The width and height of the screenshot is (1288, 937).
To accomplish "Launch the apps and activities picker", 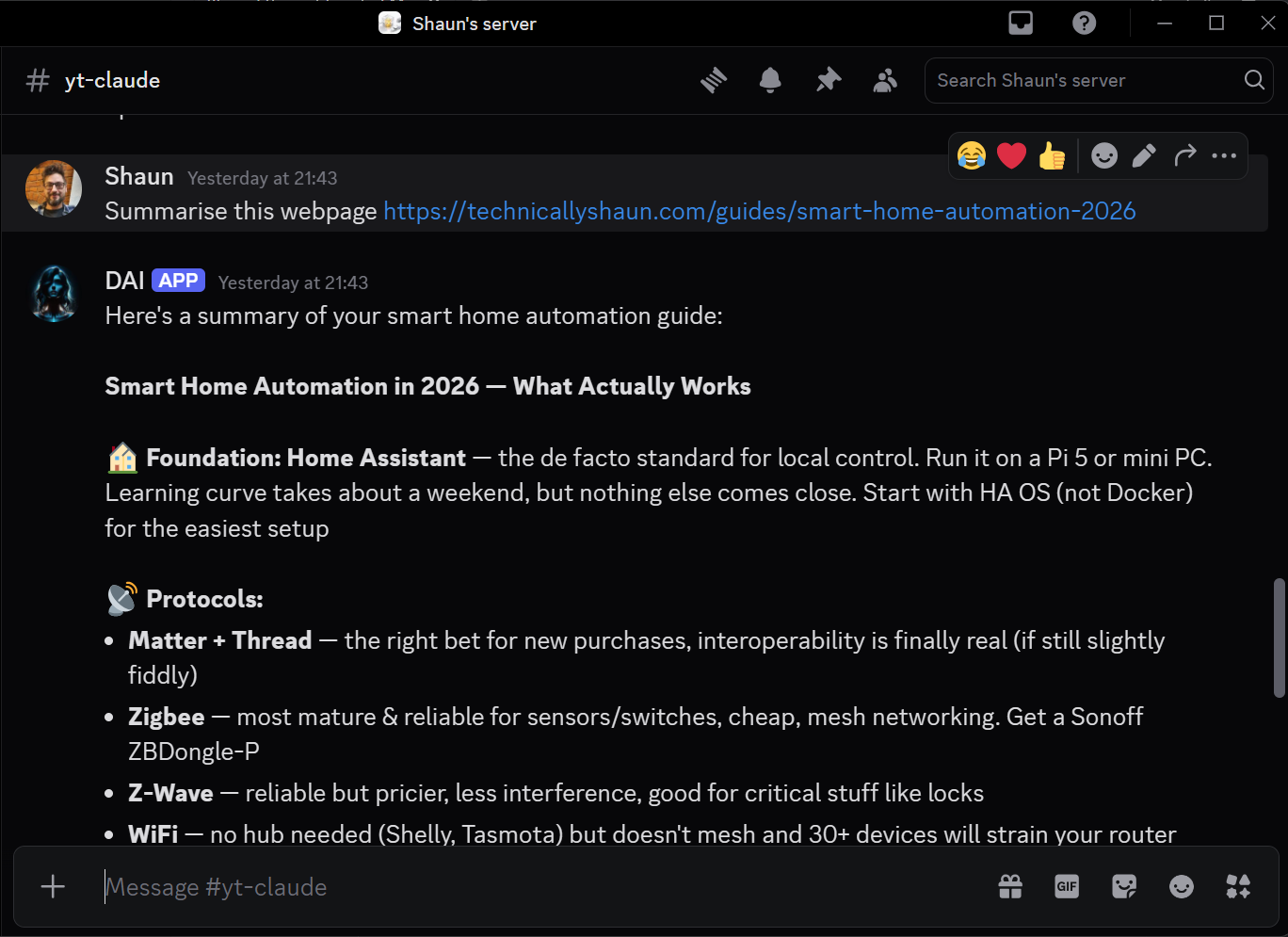I will (1238, 886).
